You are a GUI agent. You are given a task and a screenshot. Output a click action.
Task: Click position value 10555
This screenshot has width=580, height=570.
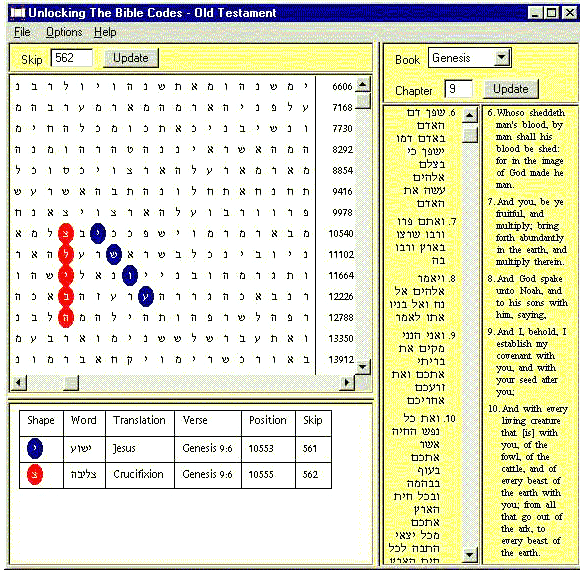(x=261, y=474)
